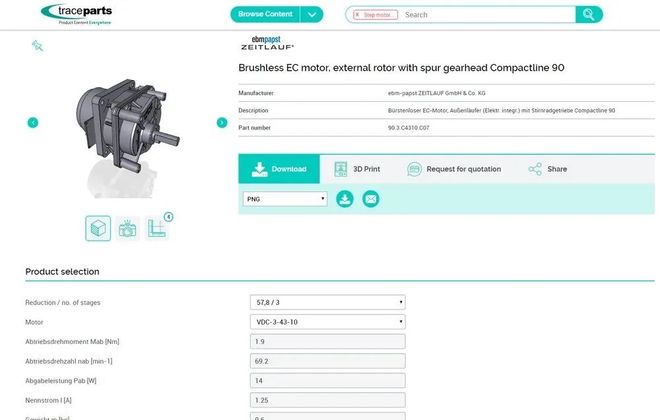
Task: Show next product image
Action: [x=222, y=122]
